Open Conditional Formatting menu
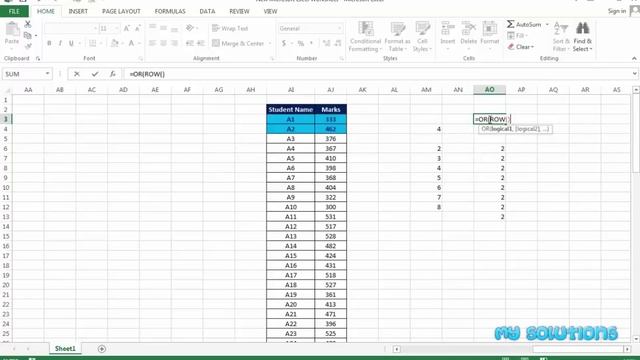 [365, 37]
